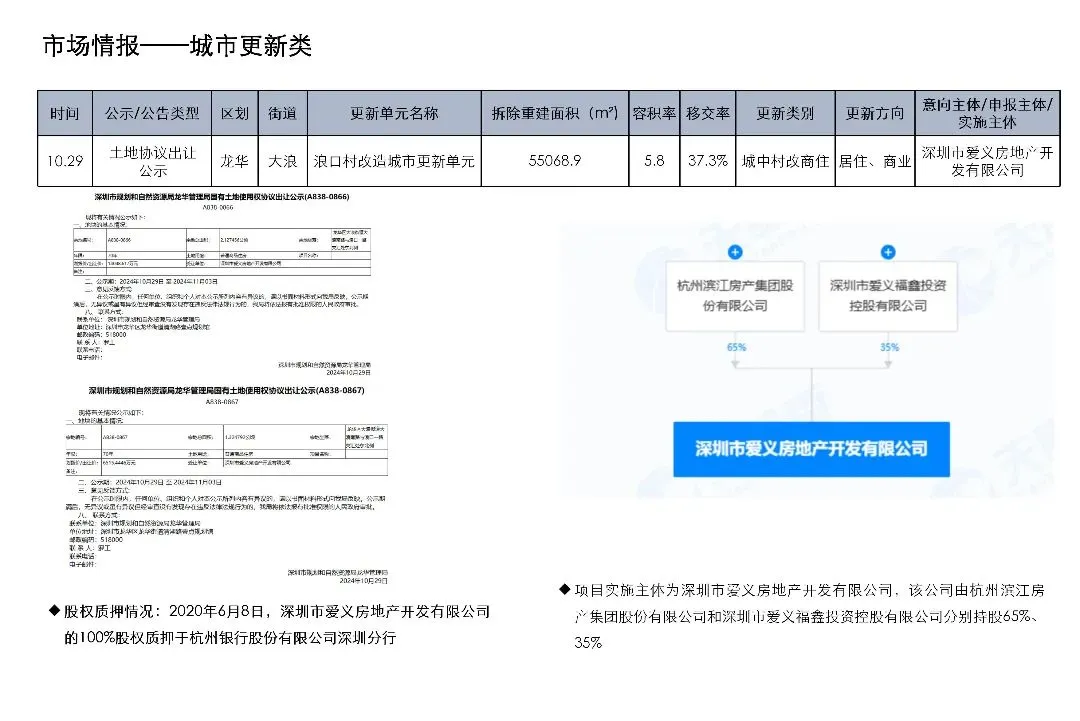
Task: Click the 65% shareholding label
Action: click(x=736, y=347)
